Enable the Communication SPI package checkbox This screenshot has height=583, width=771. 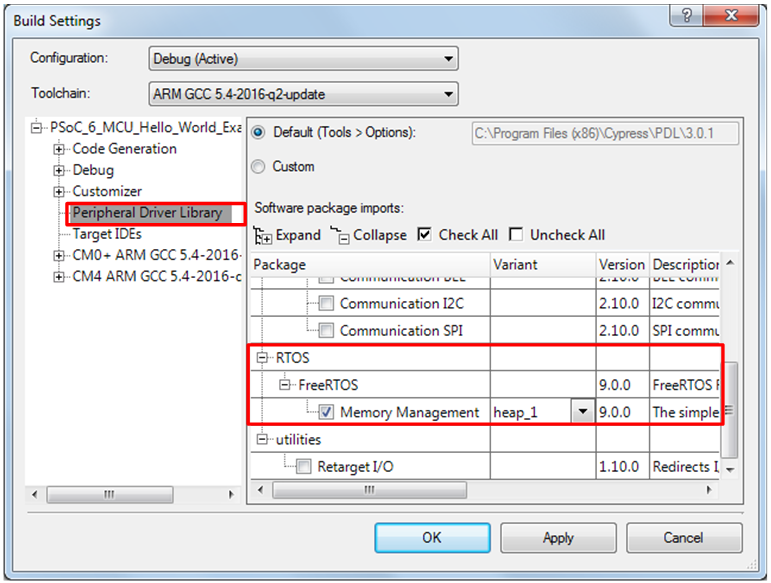click(326, 330)
